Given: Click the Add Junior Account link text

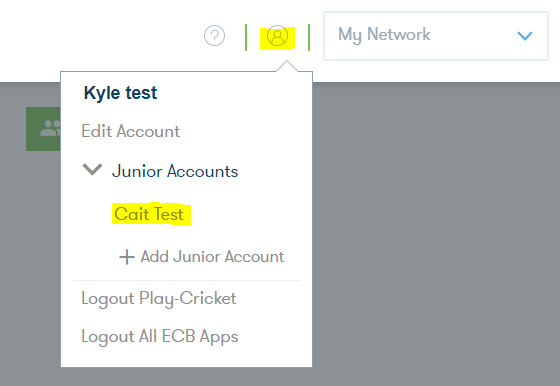Looking at the screenshot, I should click(x=212, y=257).
